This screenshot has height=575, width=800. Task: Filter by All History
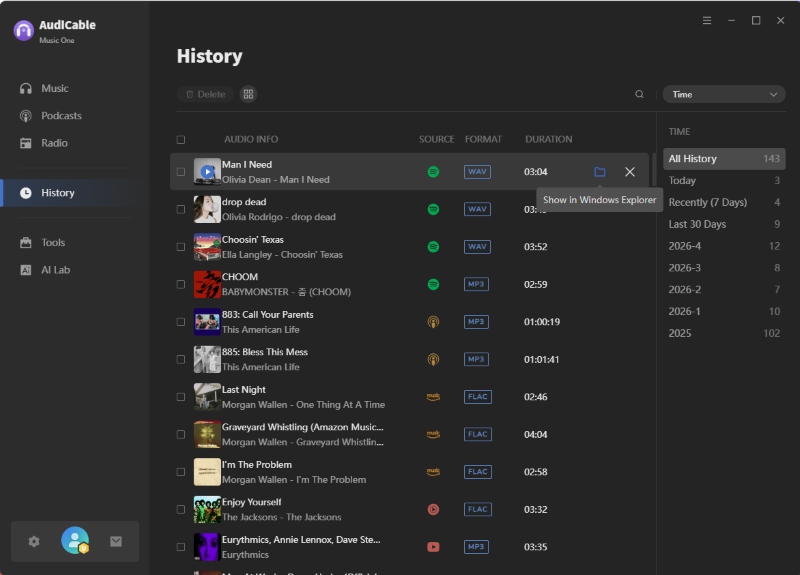[x=724, y=159]
